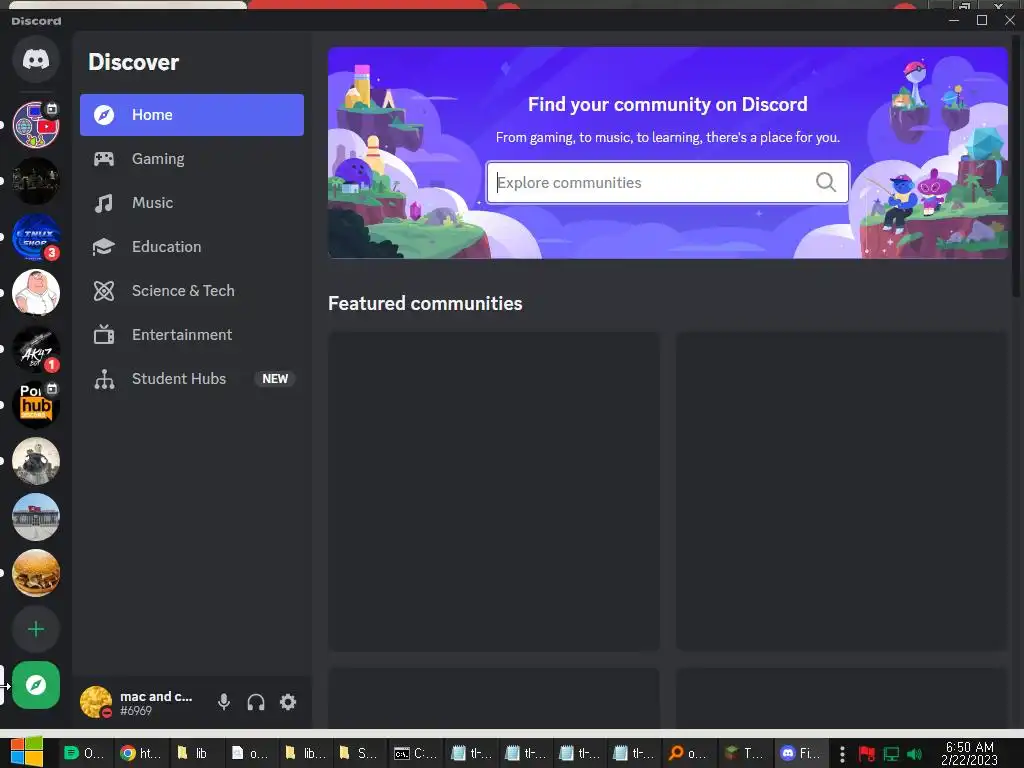Screen dimensions: 1024x768
Task: Open User Settings gear icon
Action: 288,702
